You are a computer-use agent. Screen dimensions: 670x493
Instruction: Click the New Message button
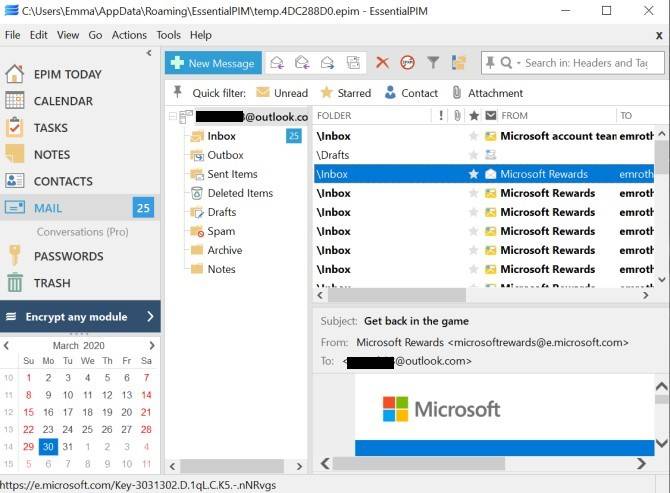click(213, 63)
